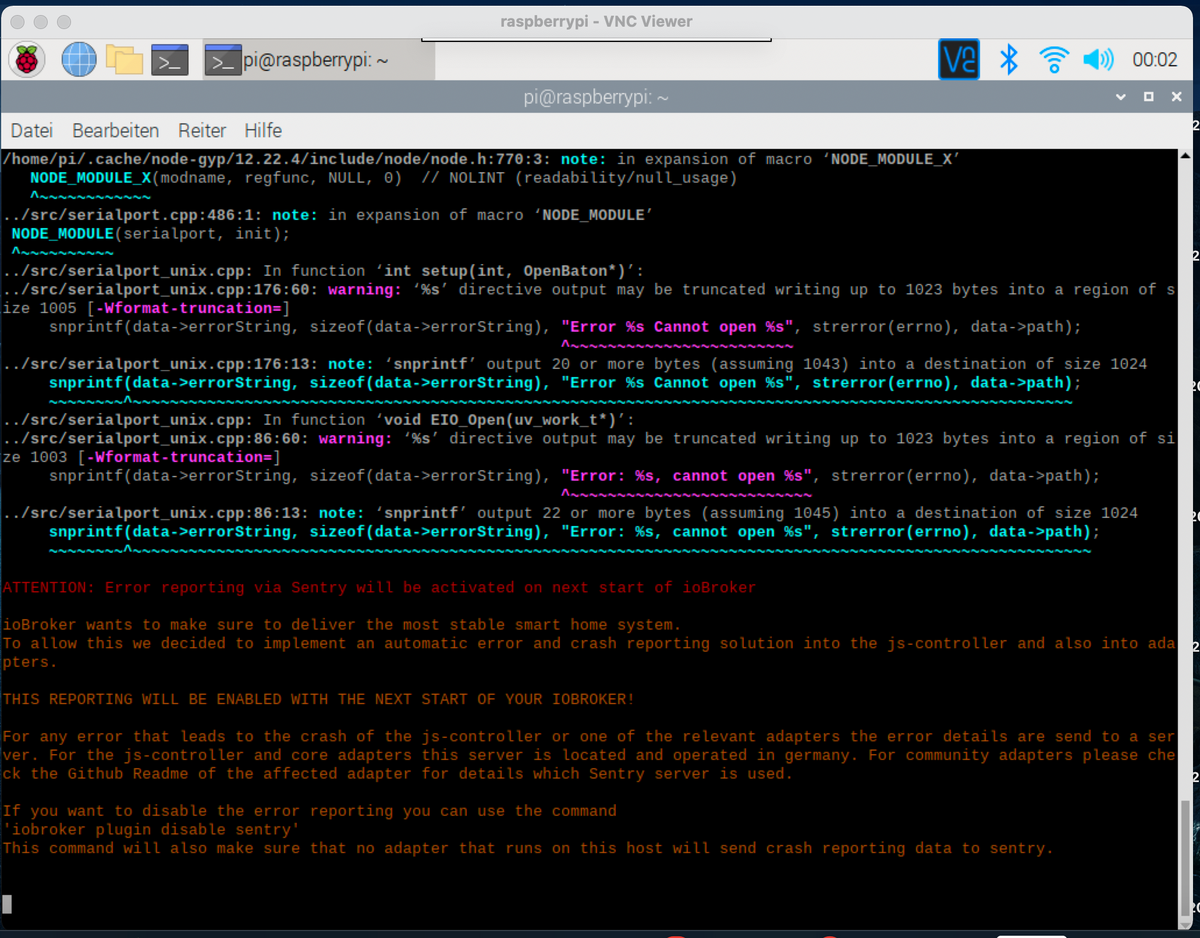Open the Hilfe menu
The height and width of the screenshot is (938, 1200).
tap(263, 131)
